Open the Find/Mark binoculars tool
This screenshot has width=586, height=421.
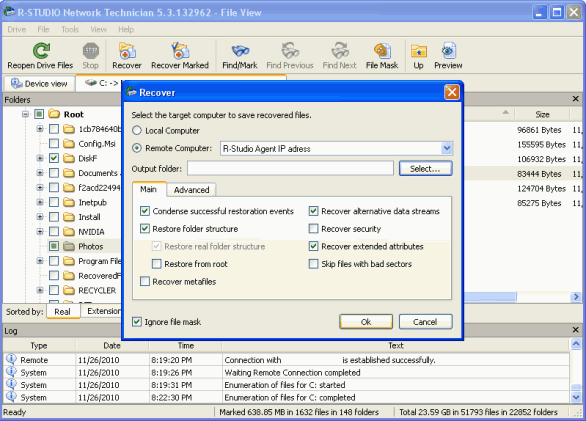(240, 50)
